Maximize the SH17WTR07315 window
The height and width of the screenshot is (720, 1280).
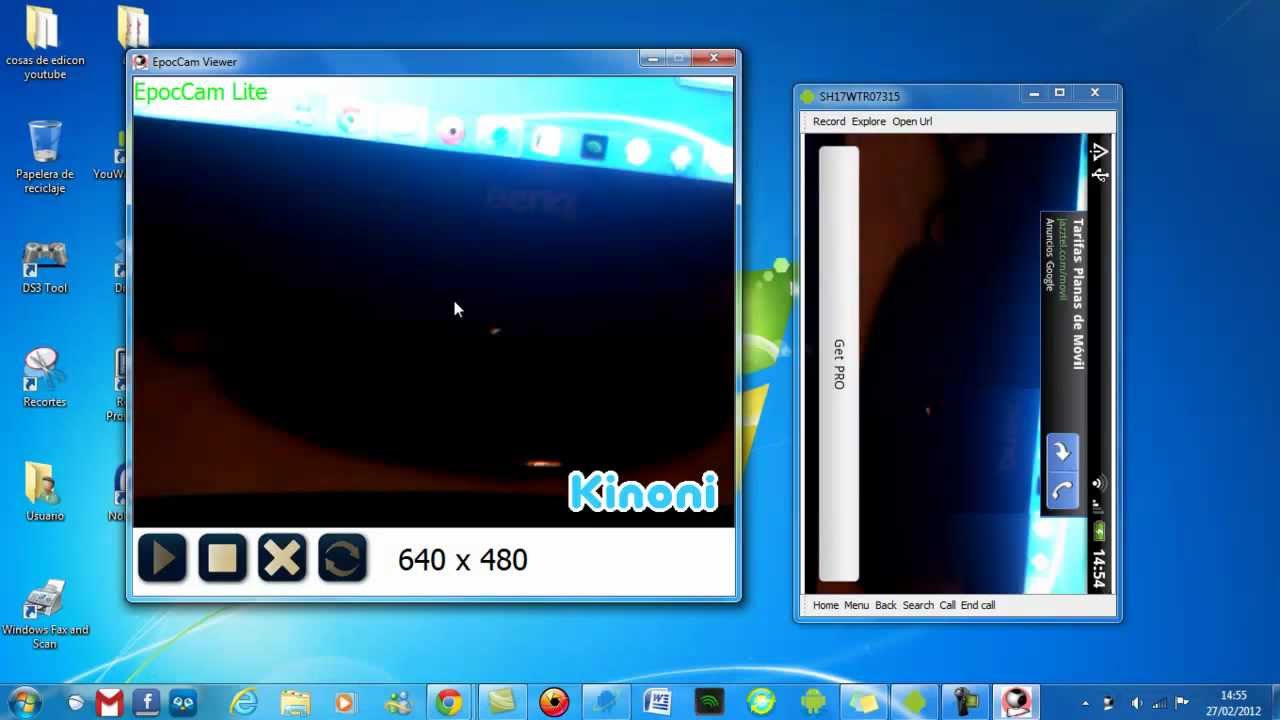click(x=1060, y=93)
